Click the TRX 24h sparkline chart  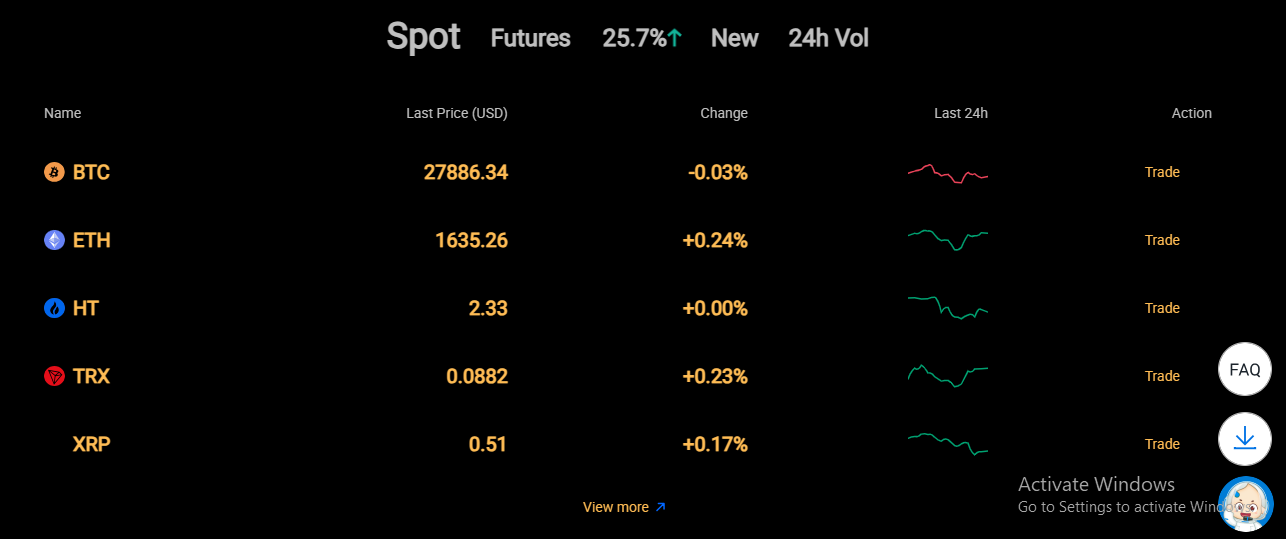pyautogui.click(x=948, y=376)
